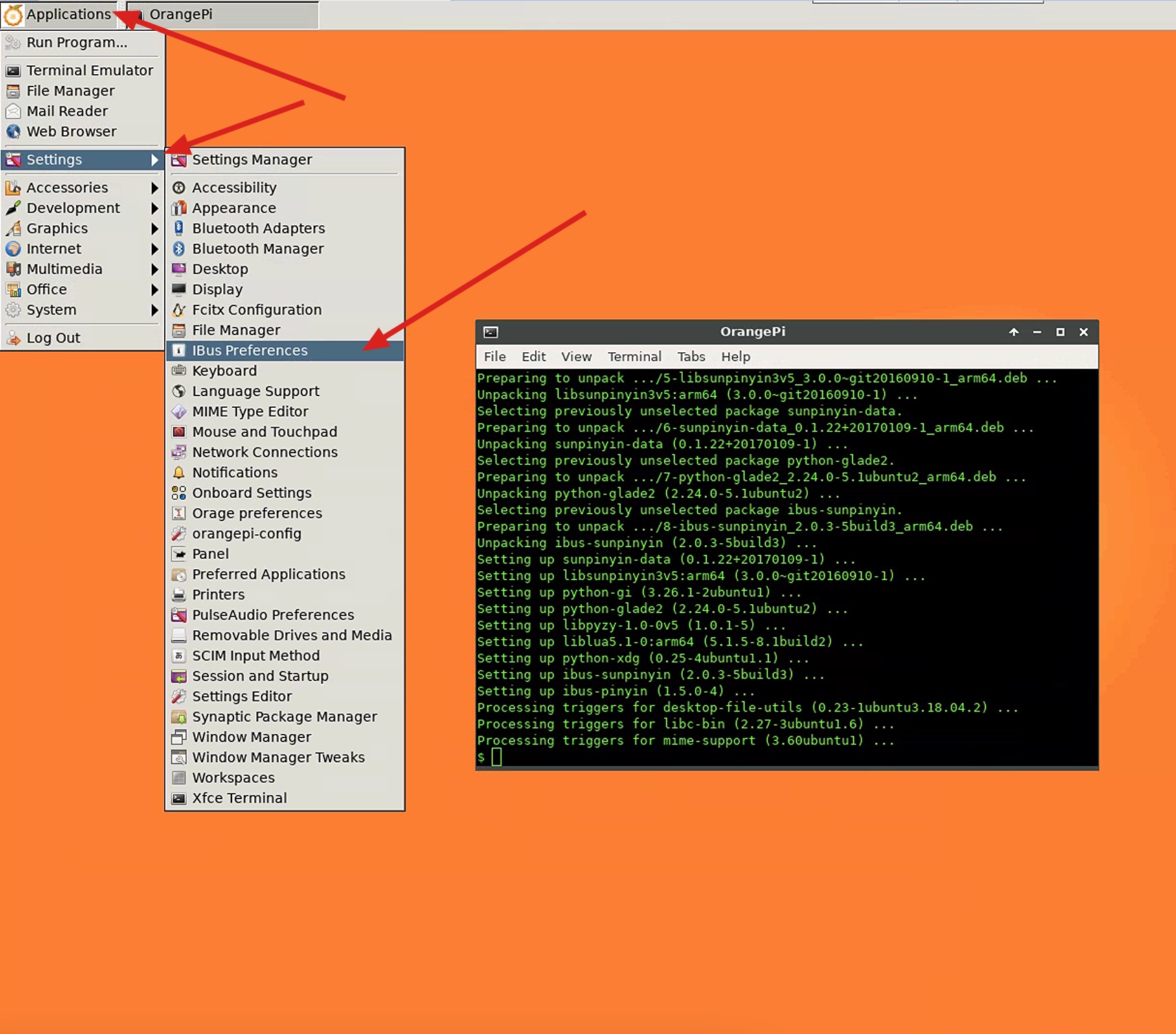1176x1034 pixels.
Task: Open Settings Editor entry
Action: click(285, 697)
